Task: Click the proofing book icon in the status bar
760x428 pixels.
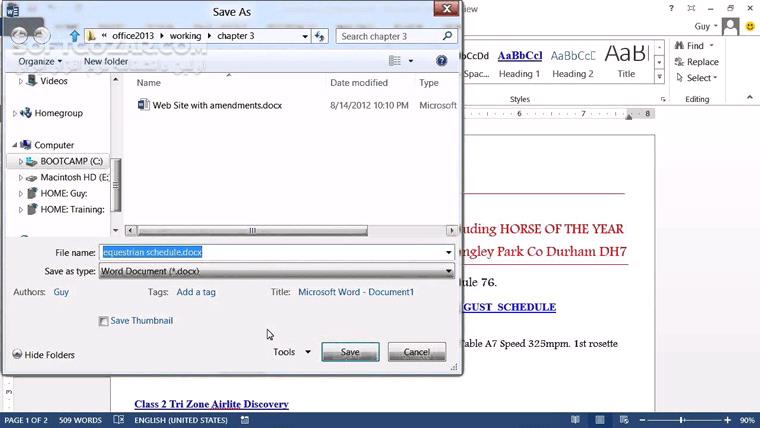Action: pos(119,420)
